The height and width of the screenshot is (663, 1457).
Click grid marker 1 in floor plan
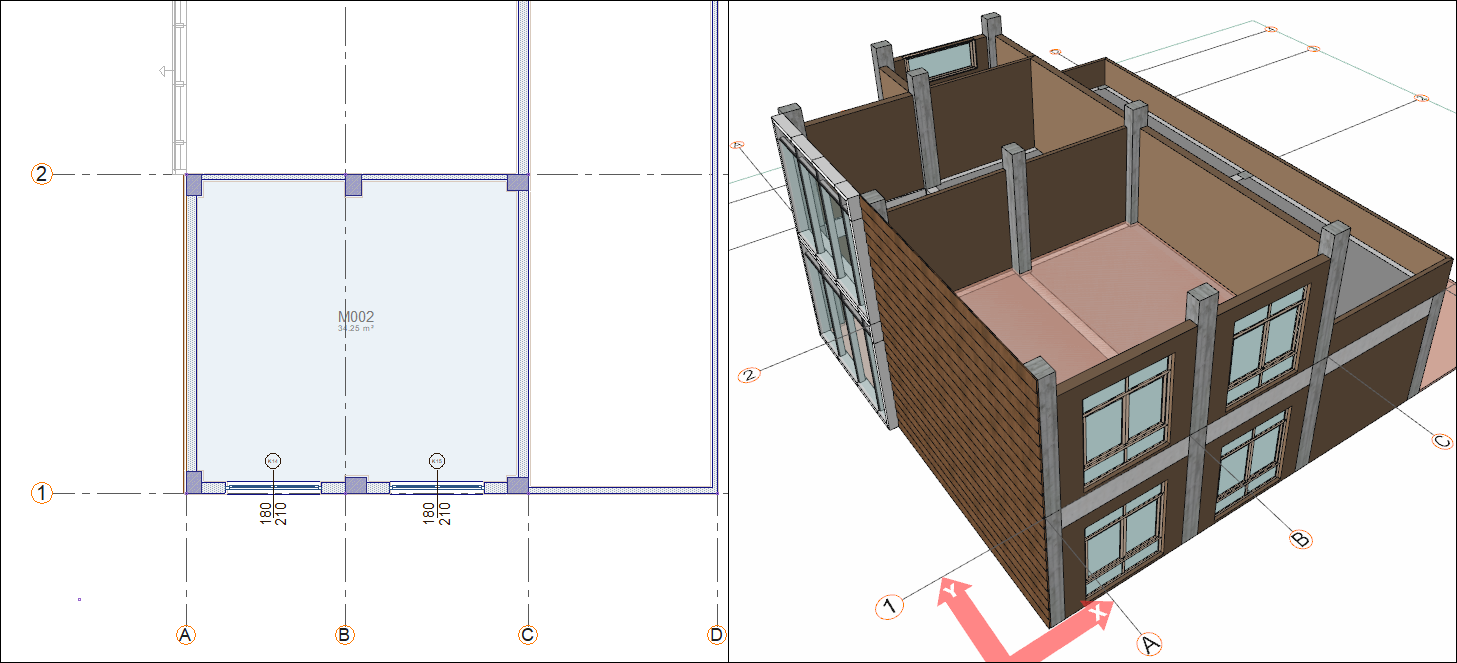[41, 493]
